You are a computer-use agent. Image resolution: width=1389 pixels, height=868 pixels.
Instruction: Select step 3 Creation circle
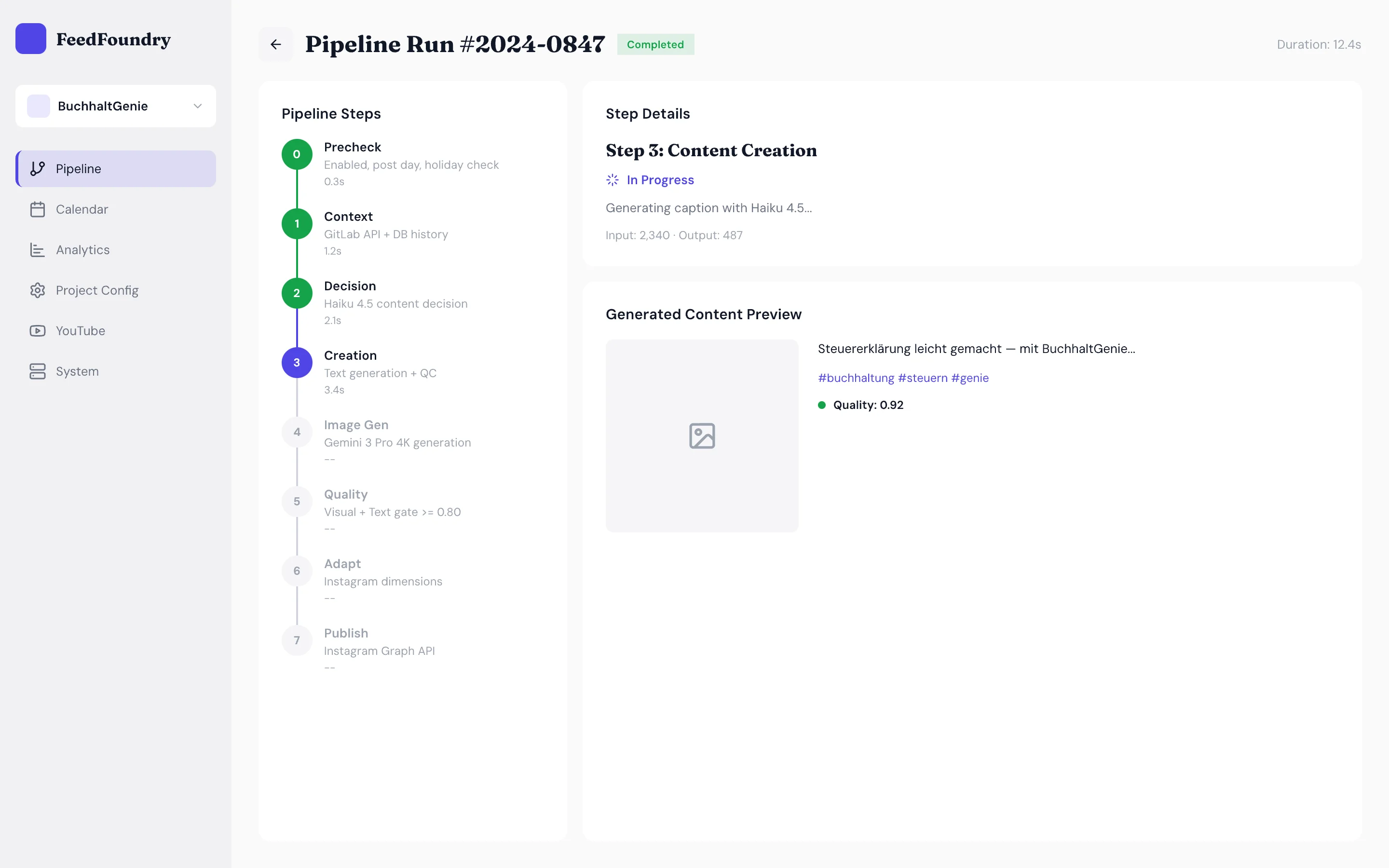[297, 362]
